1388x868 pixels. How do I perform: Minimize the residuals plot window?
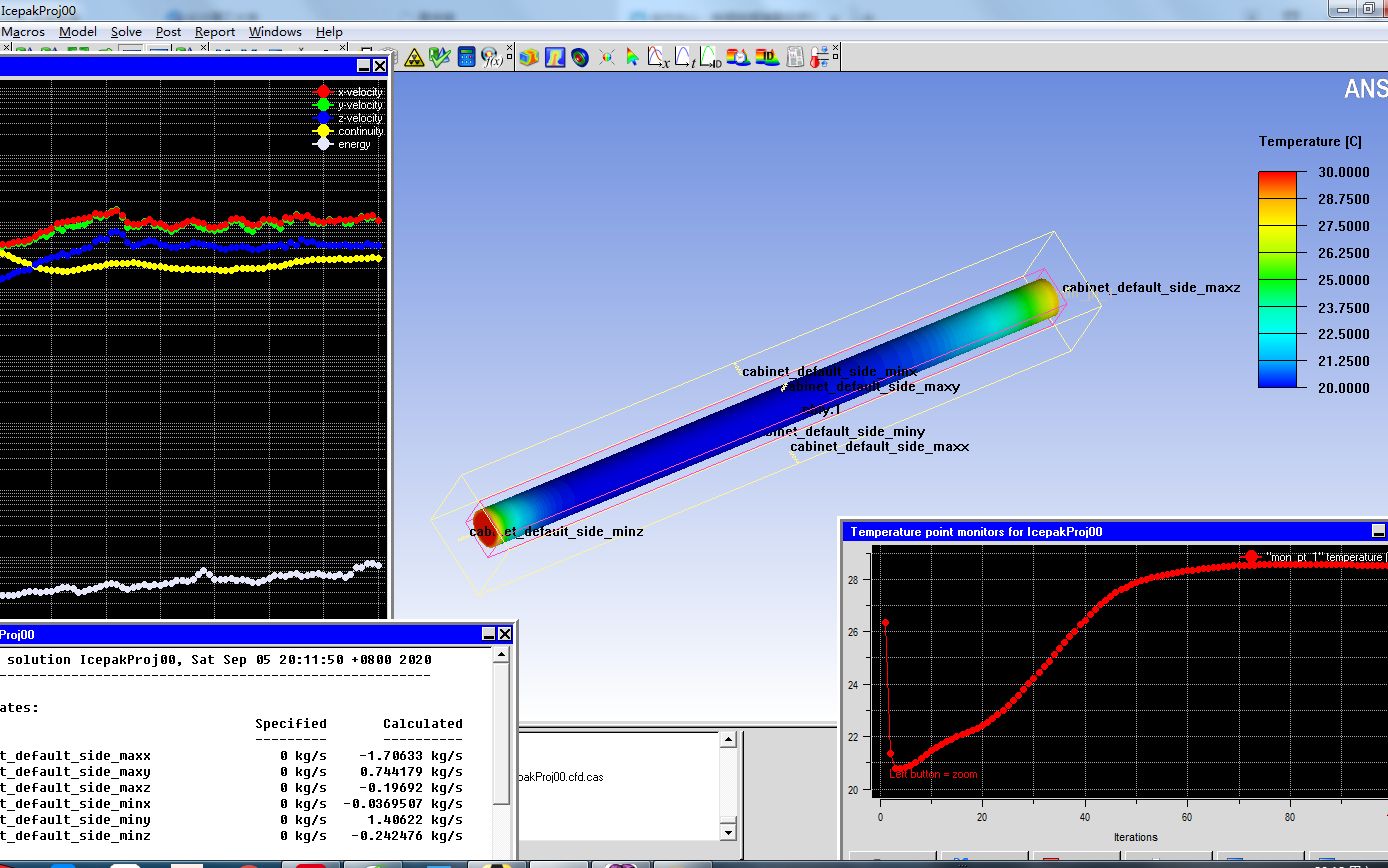364,66
